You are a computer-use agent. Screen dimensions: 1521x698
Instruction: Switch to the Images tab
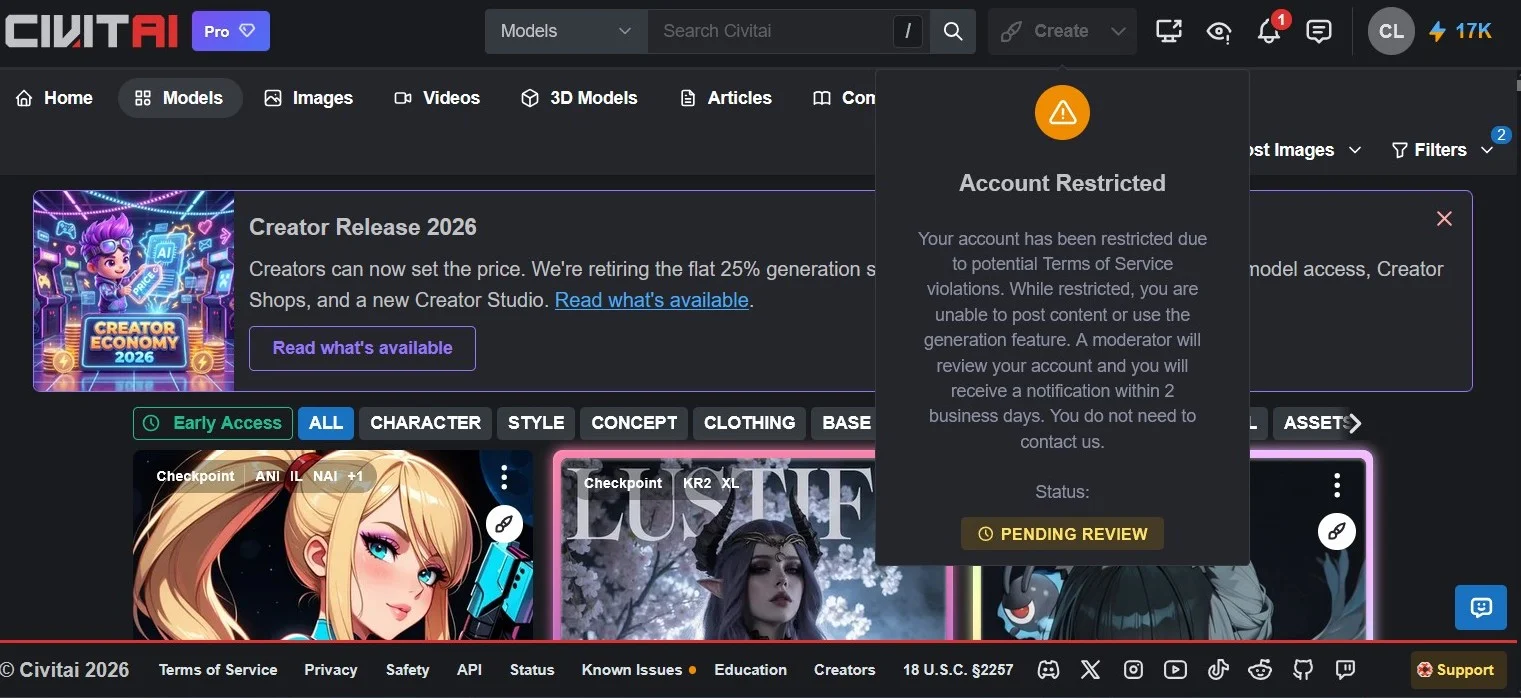click(309, 98)
